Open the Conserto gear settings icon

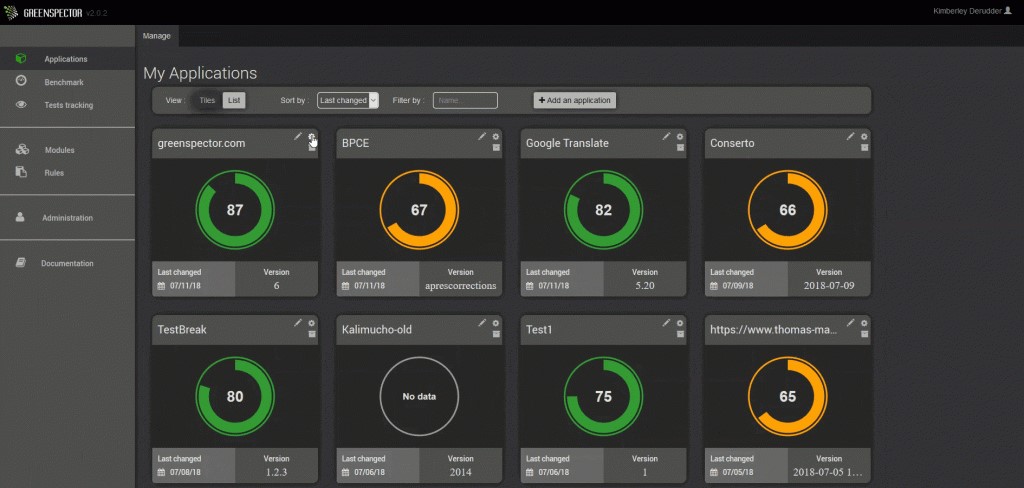click(864, 137)
